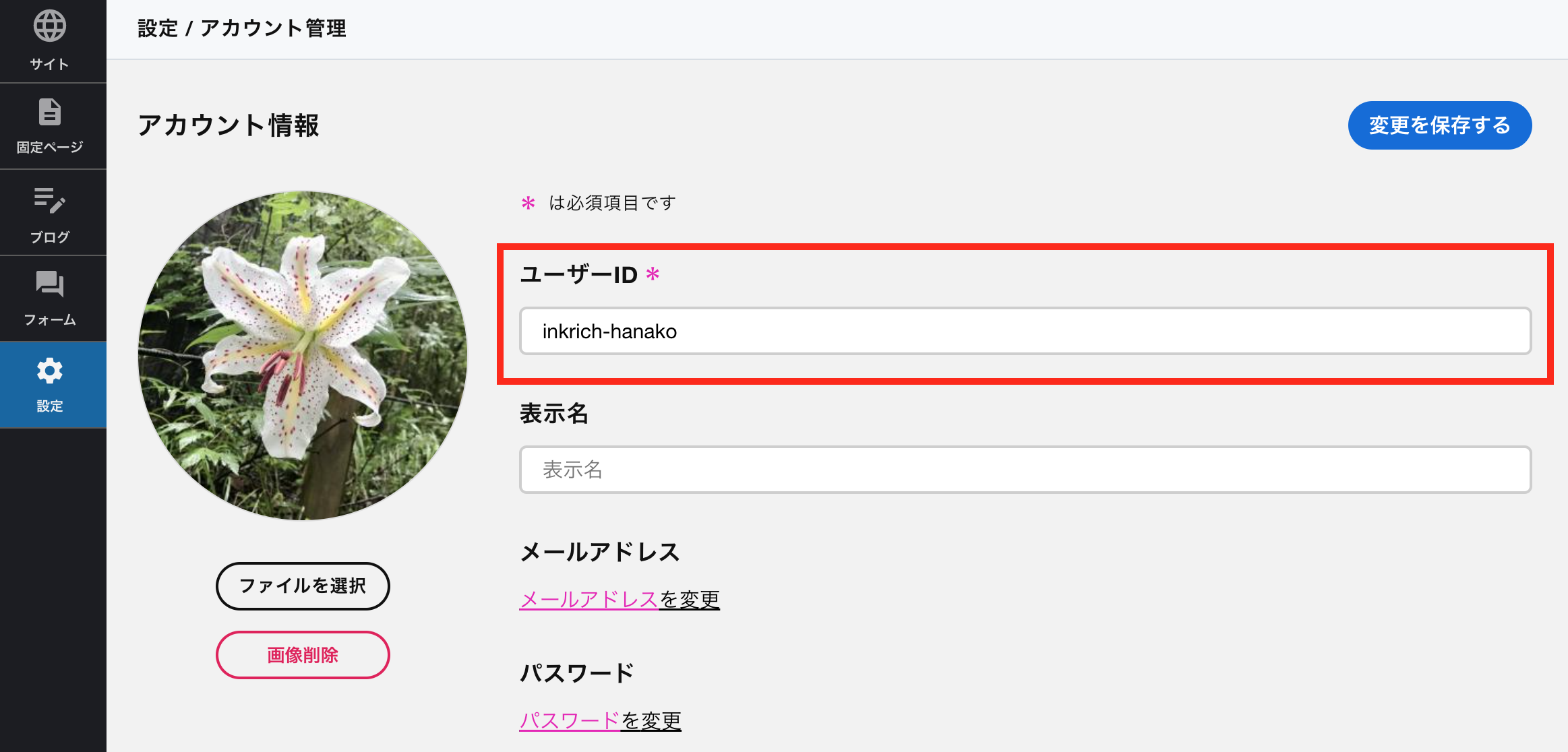This screenshot has width=1568, height=752.
Task: Click アカウント情報 heading
Action: click(x=229, y=125)
